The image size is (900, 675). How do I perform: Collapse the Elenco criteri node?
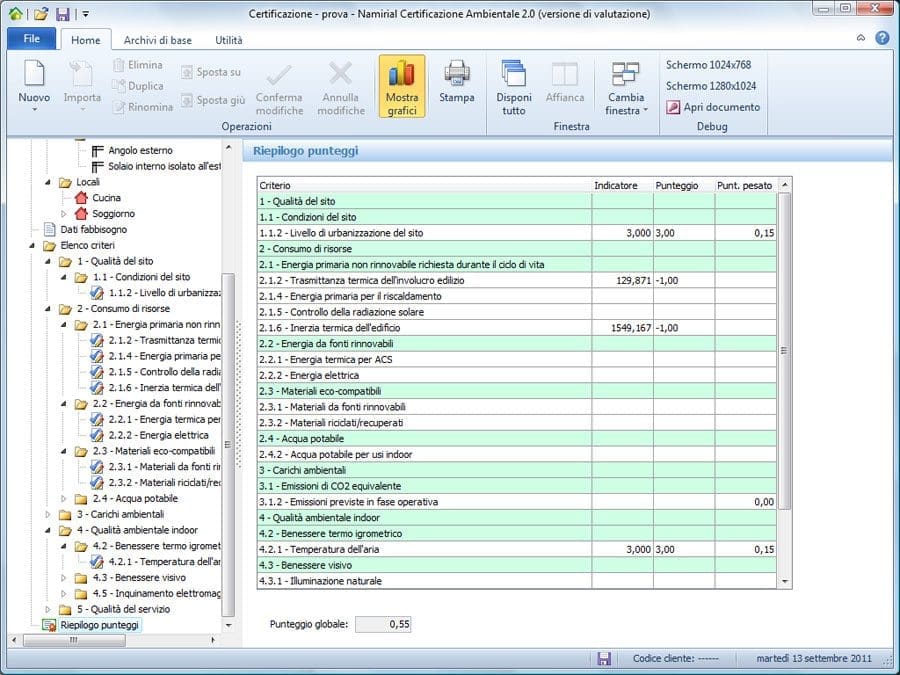coord(32,245)
